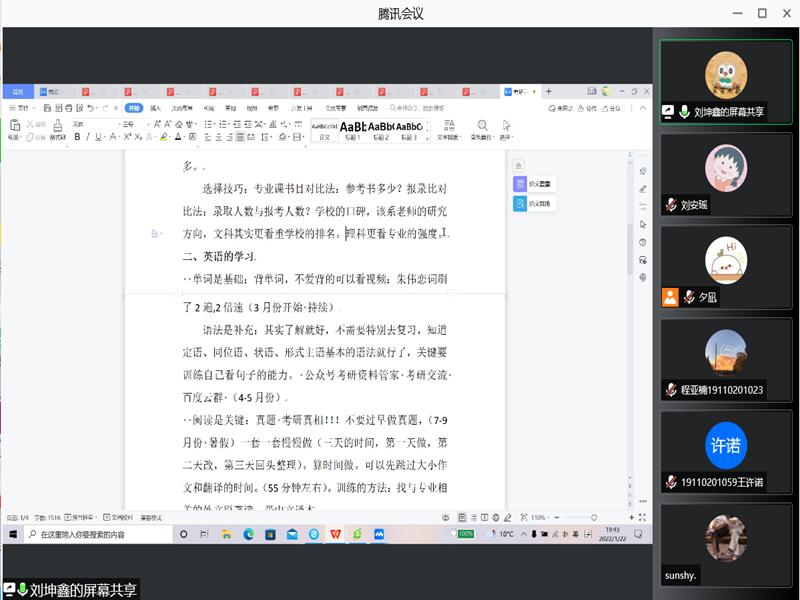Click the Paste clipboard icon
This screenshot has width=800, height=600.
click(14, 127)
